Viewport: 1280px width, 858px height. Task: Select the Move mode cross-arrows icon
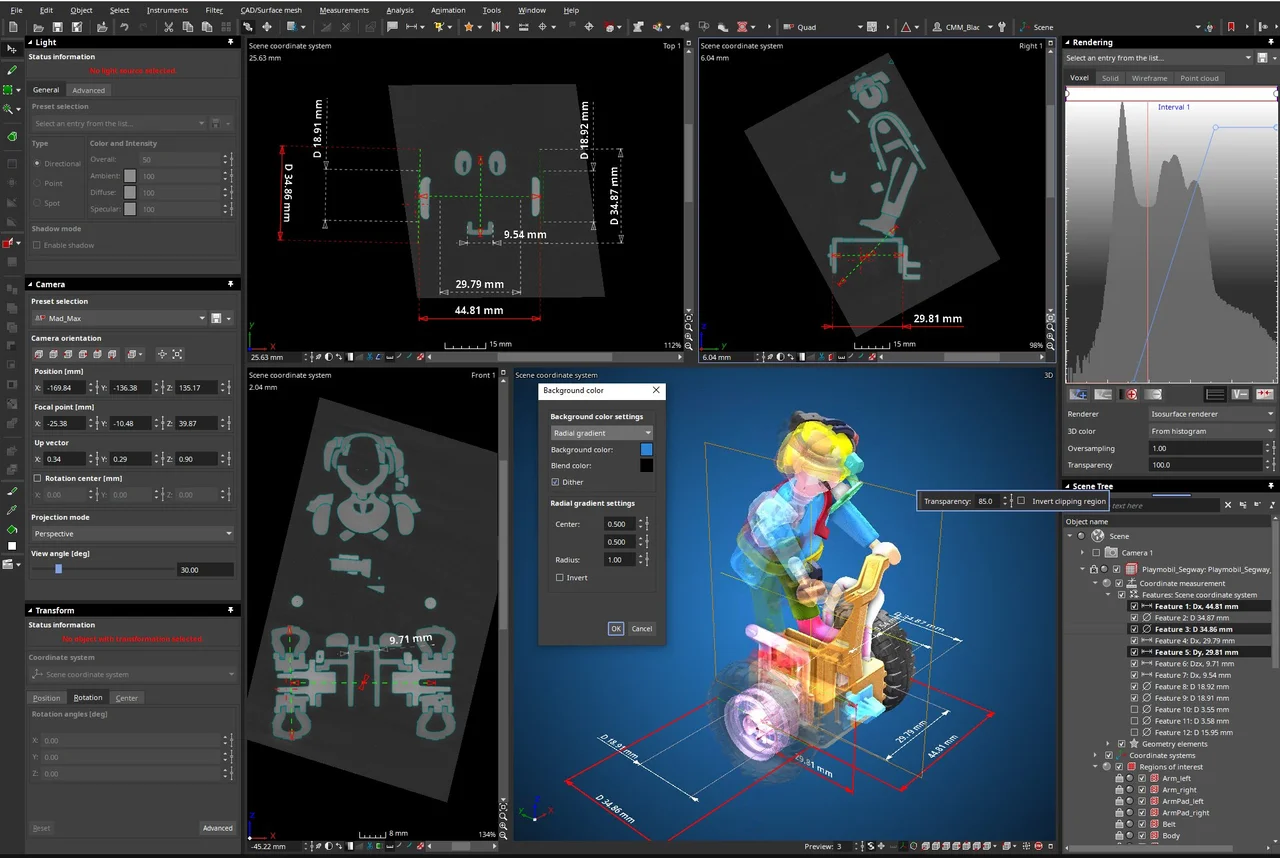(x=266, y=27)
